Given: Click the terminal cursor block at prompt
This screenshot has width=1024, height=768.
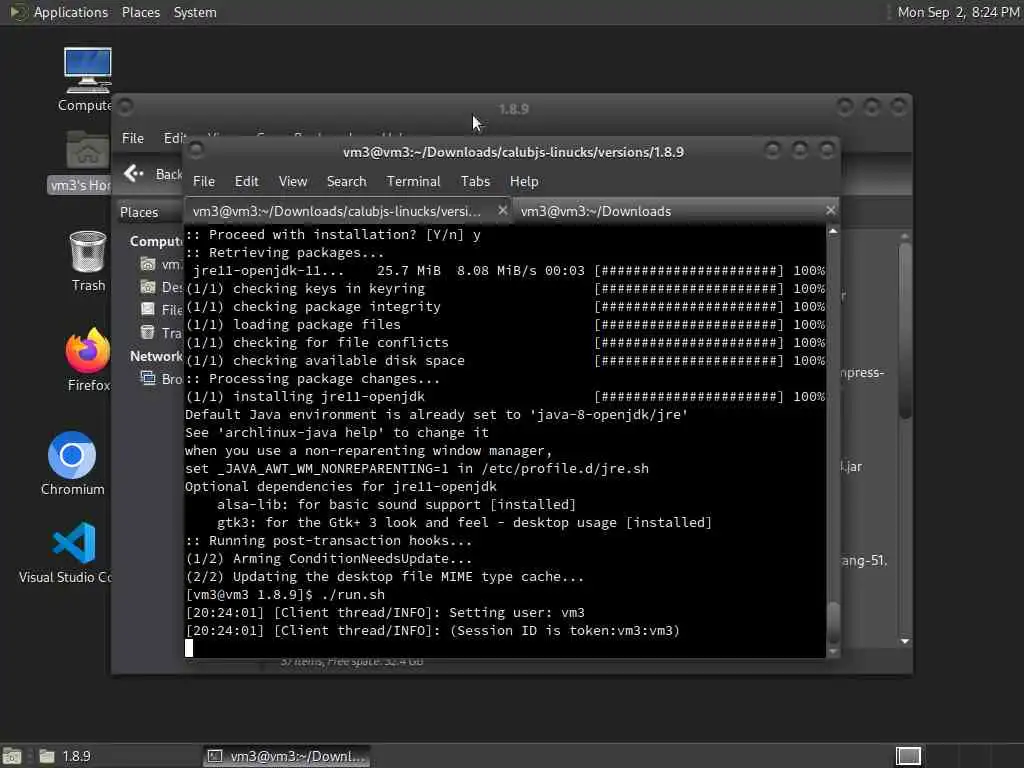Looking at the screenshot, I should click(189, 648).
